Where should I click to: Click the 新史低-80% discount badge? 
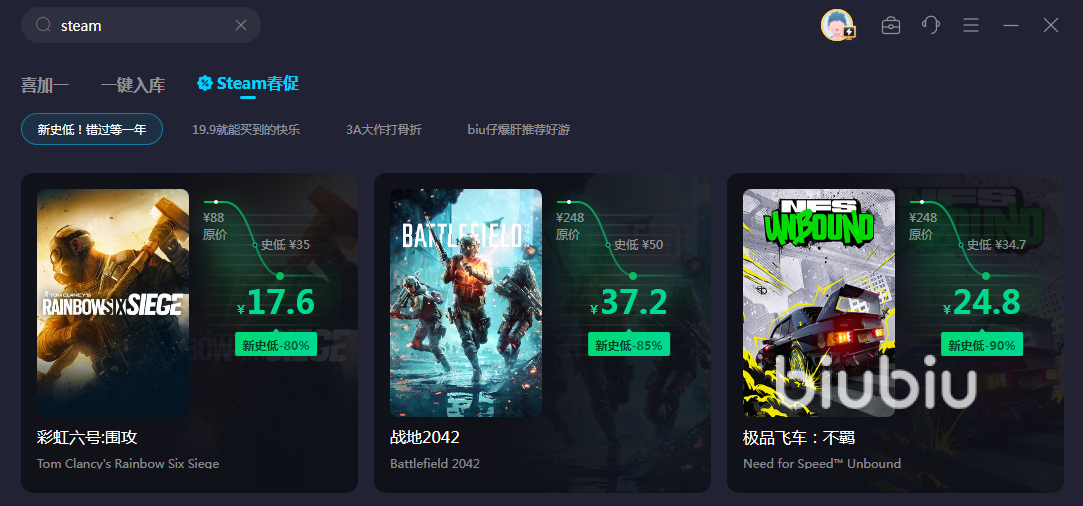(276, 345)
